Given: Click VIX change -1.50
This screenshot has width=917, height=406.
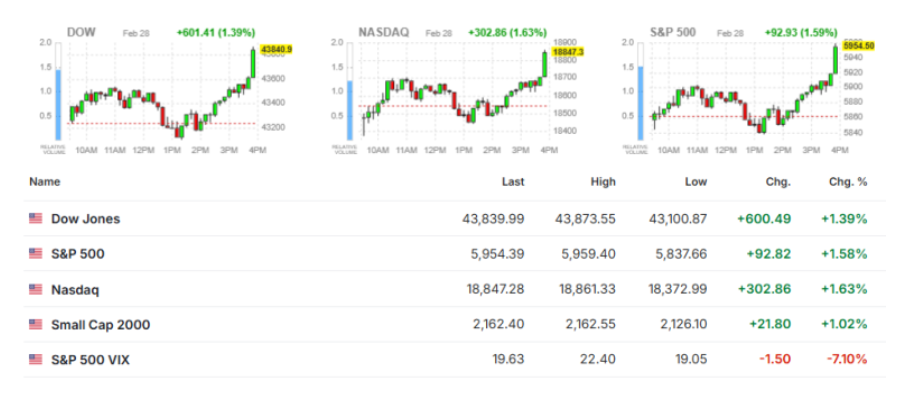Looking at the screenshot, I should (x=776, y=360).
